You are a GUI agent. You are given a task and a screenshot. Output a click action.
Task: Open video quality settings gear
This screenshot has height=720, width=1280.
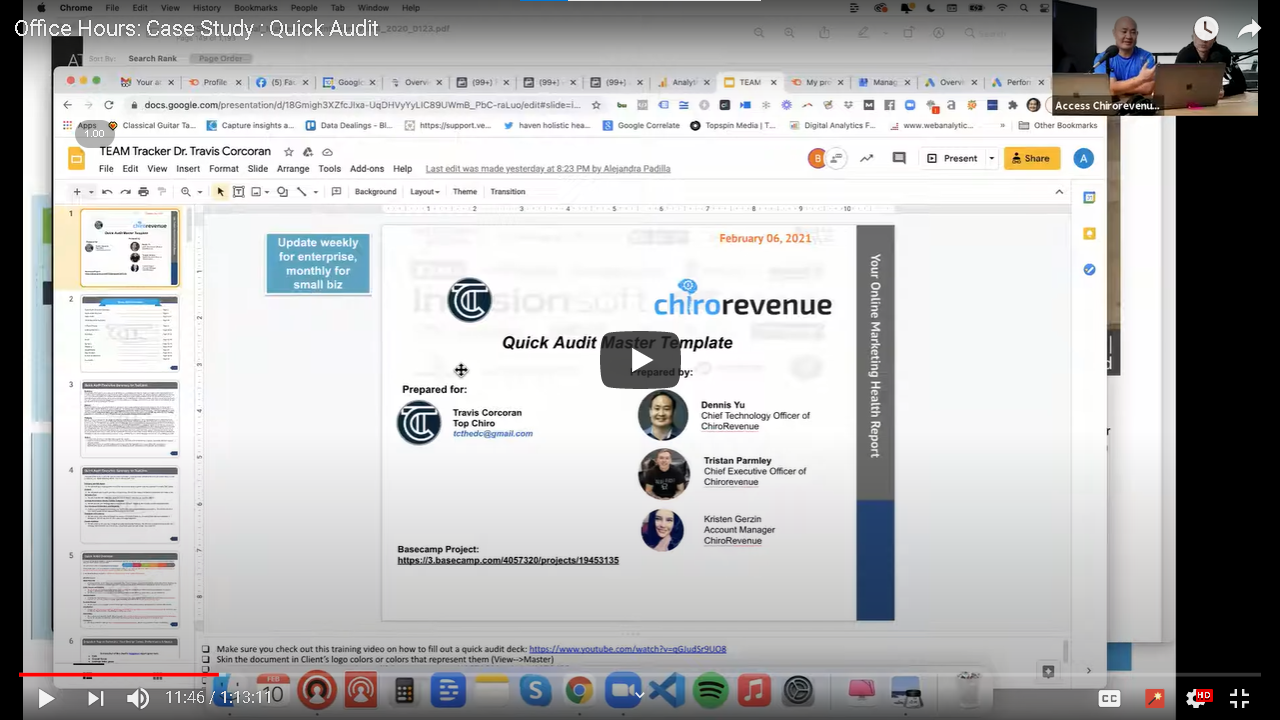click(x=1197, y=698)
